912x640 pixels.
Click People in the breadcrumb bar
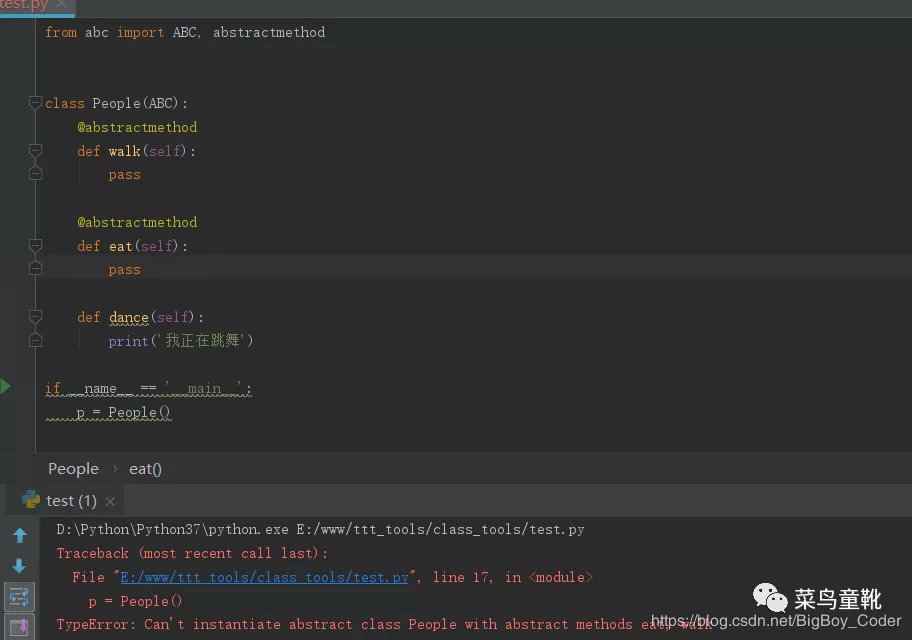(73, 469)
